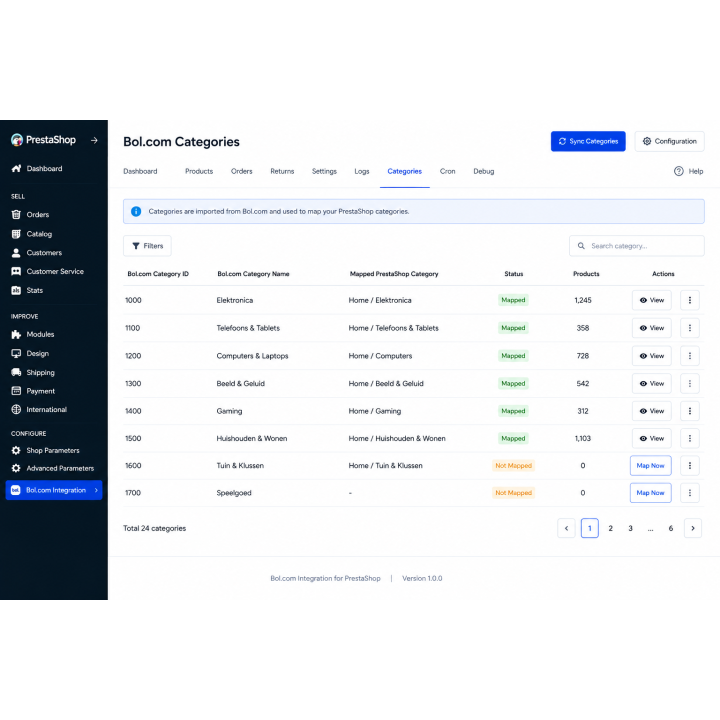Open Customer Service in the sidebar
720x720 pixels.
(x=54, y=271)
